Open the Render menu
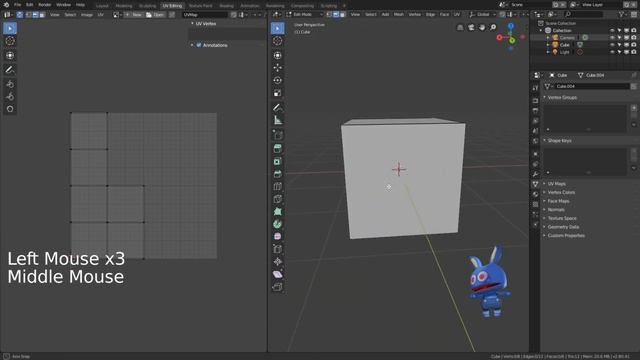The height and width of the screenshot is (360, 640). pos(45,5)
